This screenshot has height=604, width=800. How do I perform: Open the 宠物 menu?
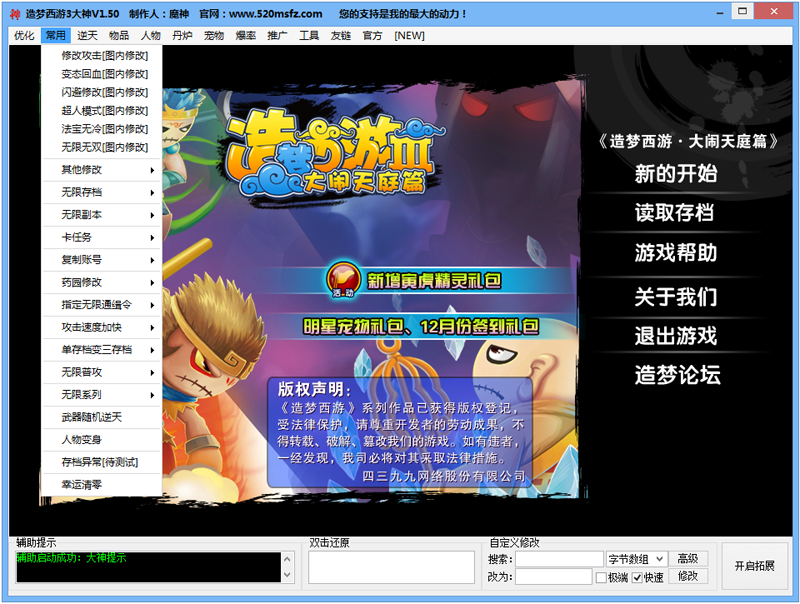214,35
